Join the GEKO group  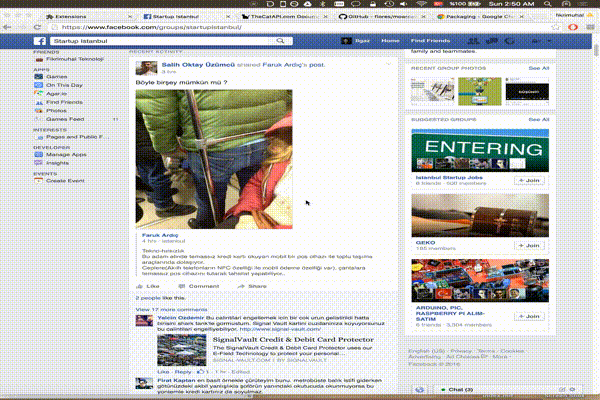(x=529, y=245)
